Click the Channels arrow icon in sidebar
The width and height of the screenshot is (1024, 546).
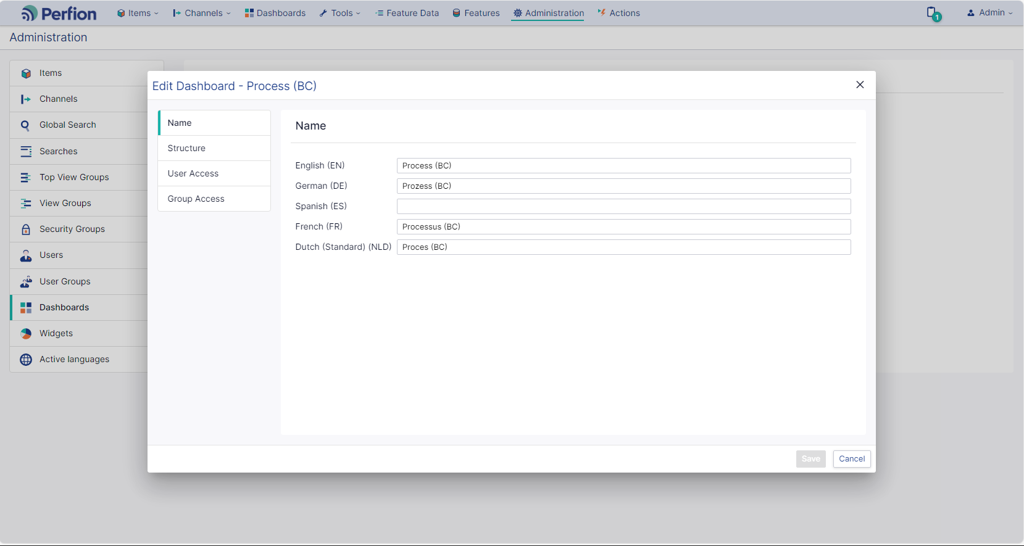[x=25, y=99]
